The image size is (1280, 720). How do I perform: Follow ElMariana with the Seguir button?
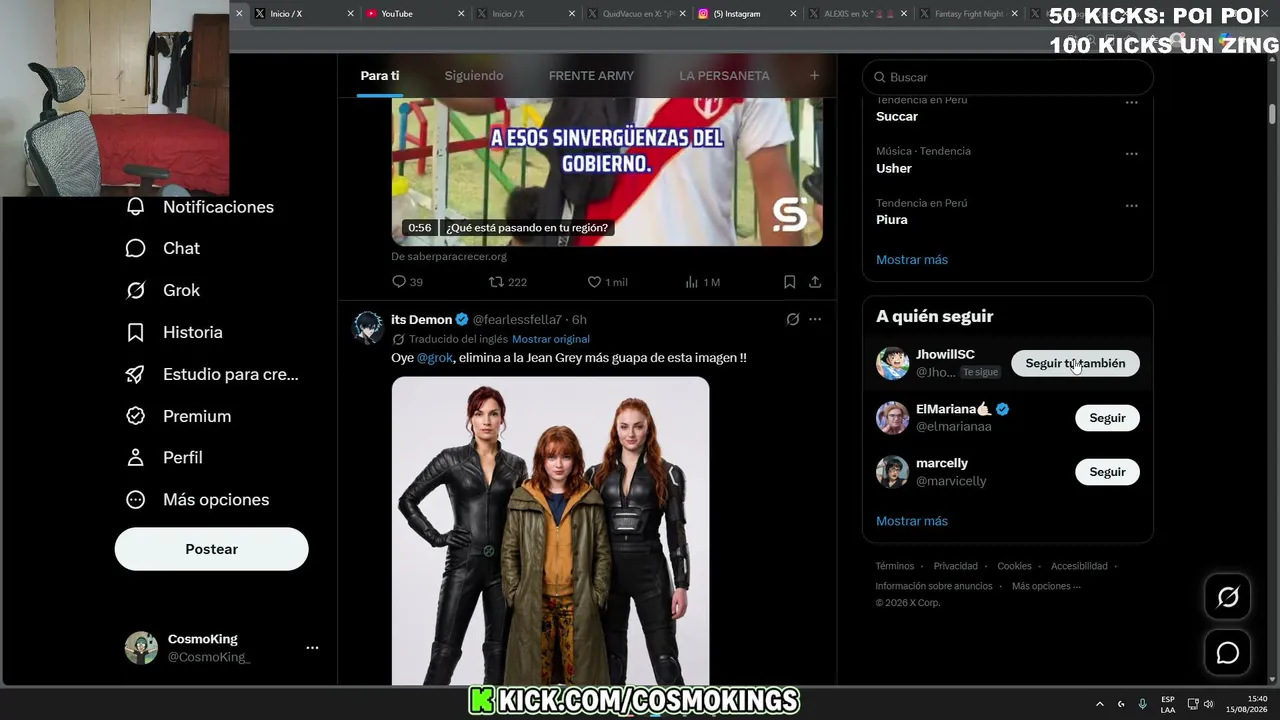pos(1107,418)
